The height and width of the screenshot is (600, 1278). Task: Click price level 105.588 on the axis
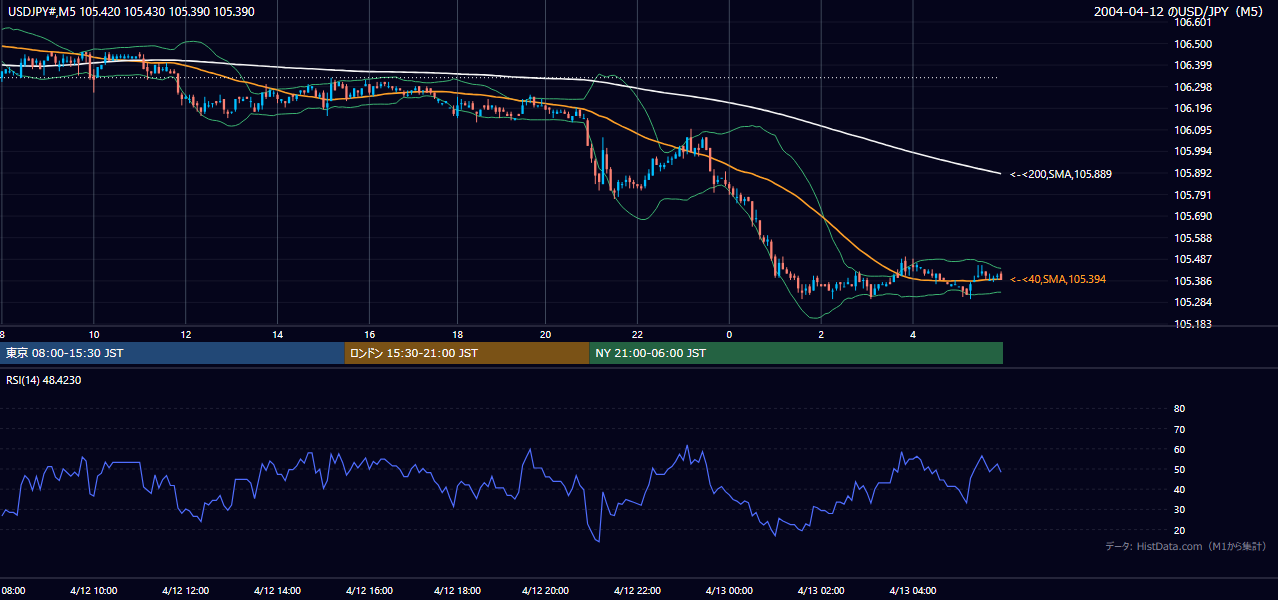[x=1192, y=238]
